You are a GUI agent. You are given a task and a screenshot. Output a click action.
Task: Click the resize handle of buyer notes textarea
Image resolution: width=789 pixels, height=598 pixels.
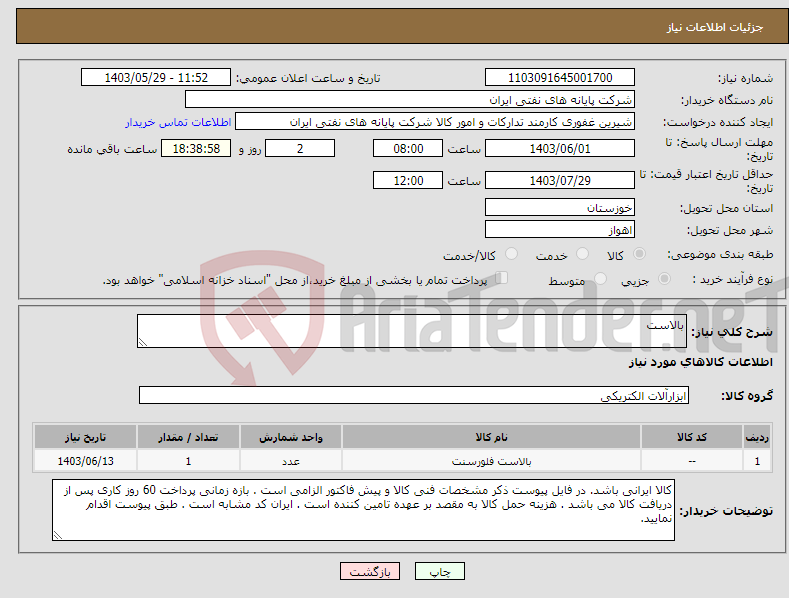click(58, 535)
